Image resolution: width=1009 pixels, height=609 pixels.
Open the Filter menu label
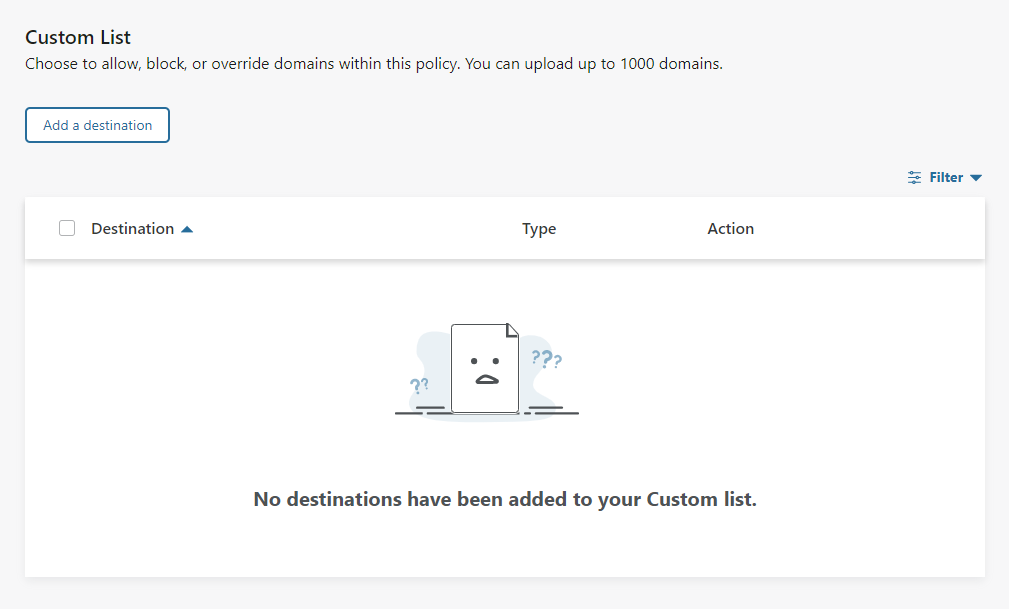click(946, 177)
